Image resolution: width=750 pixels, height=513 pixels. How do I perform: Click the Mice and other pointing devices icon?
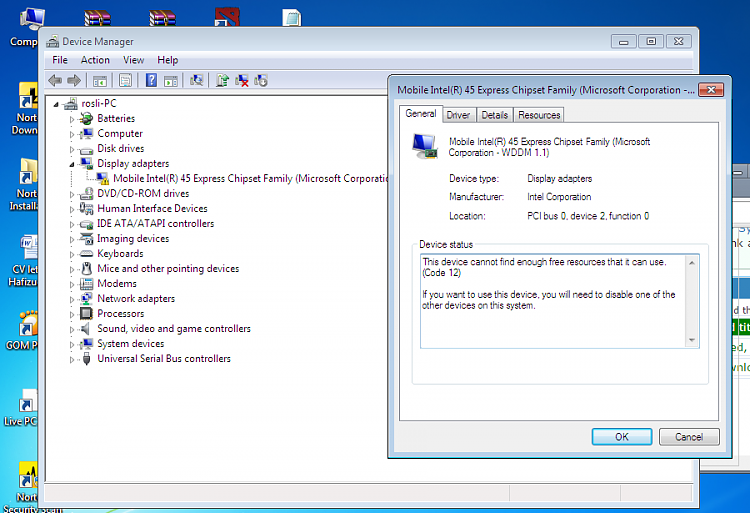[87, 268]
